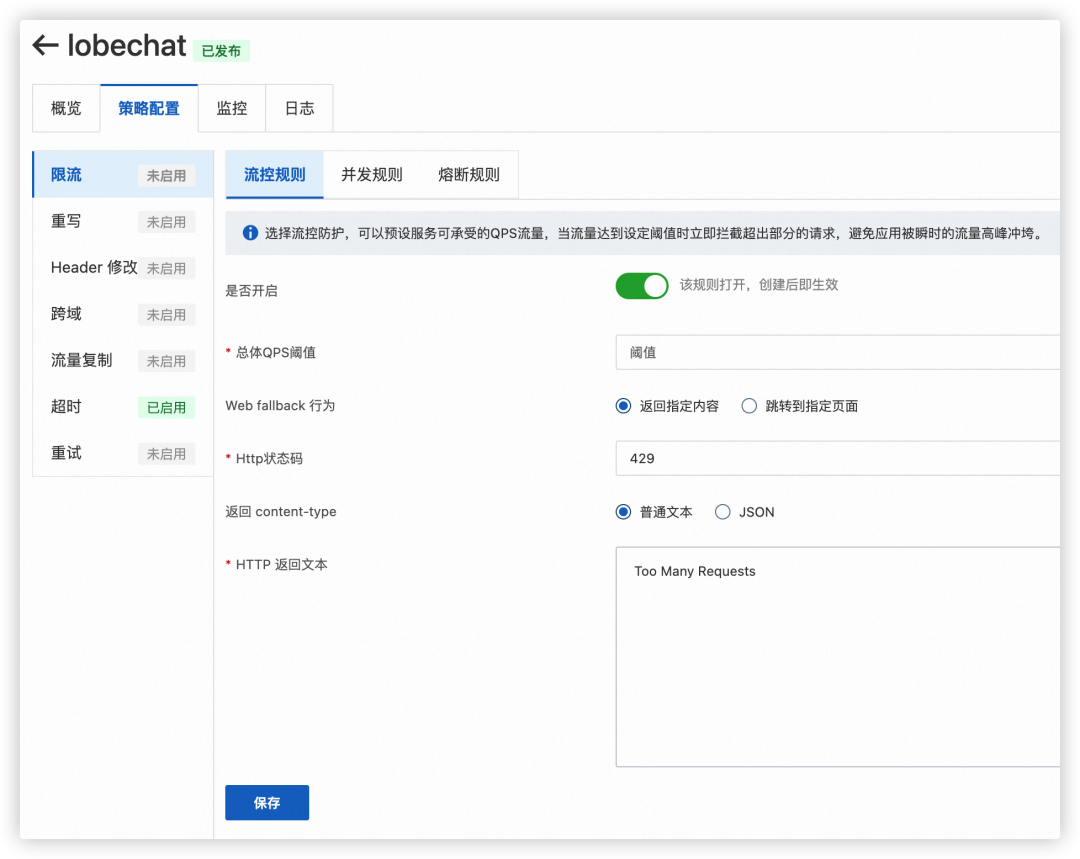Toggle the 是否开启 rule switch
Screen dimensions: 1080x859
642,286
